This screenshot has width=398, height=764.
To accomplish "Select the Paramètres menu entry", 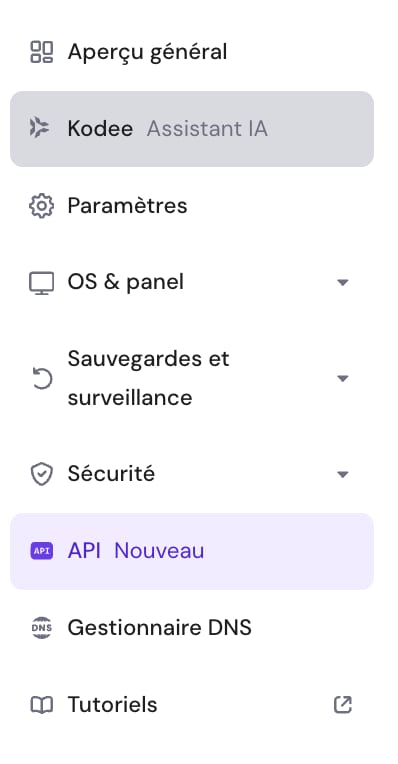I will (192, 206).
